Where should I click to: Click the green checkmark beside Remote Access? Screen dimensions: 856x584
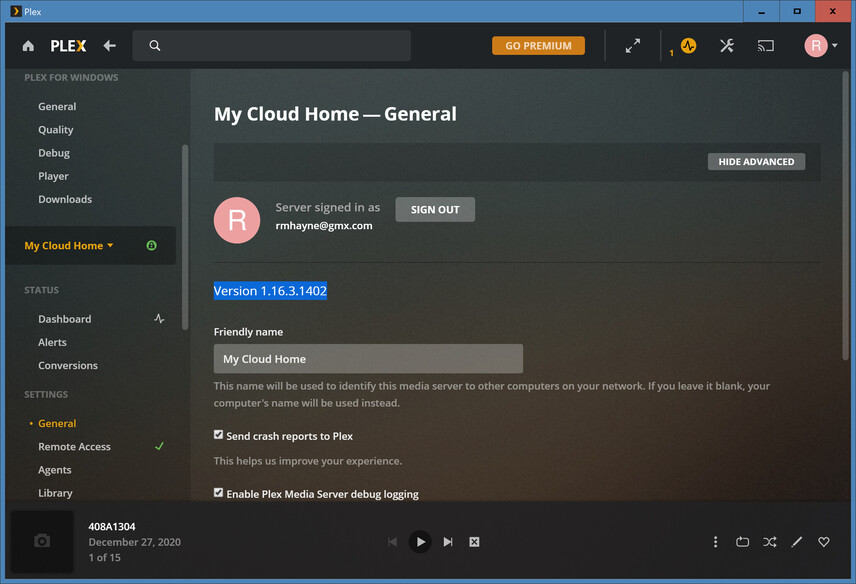pos(159,446)
